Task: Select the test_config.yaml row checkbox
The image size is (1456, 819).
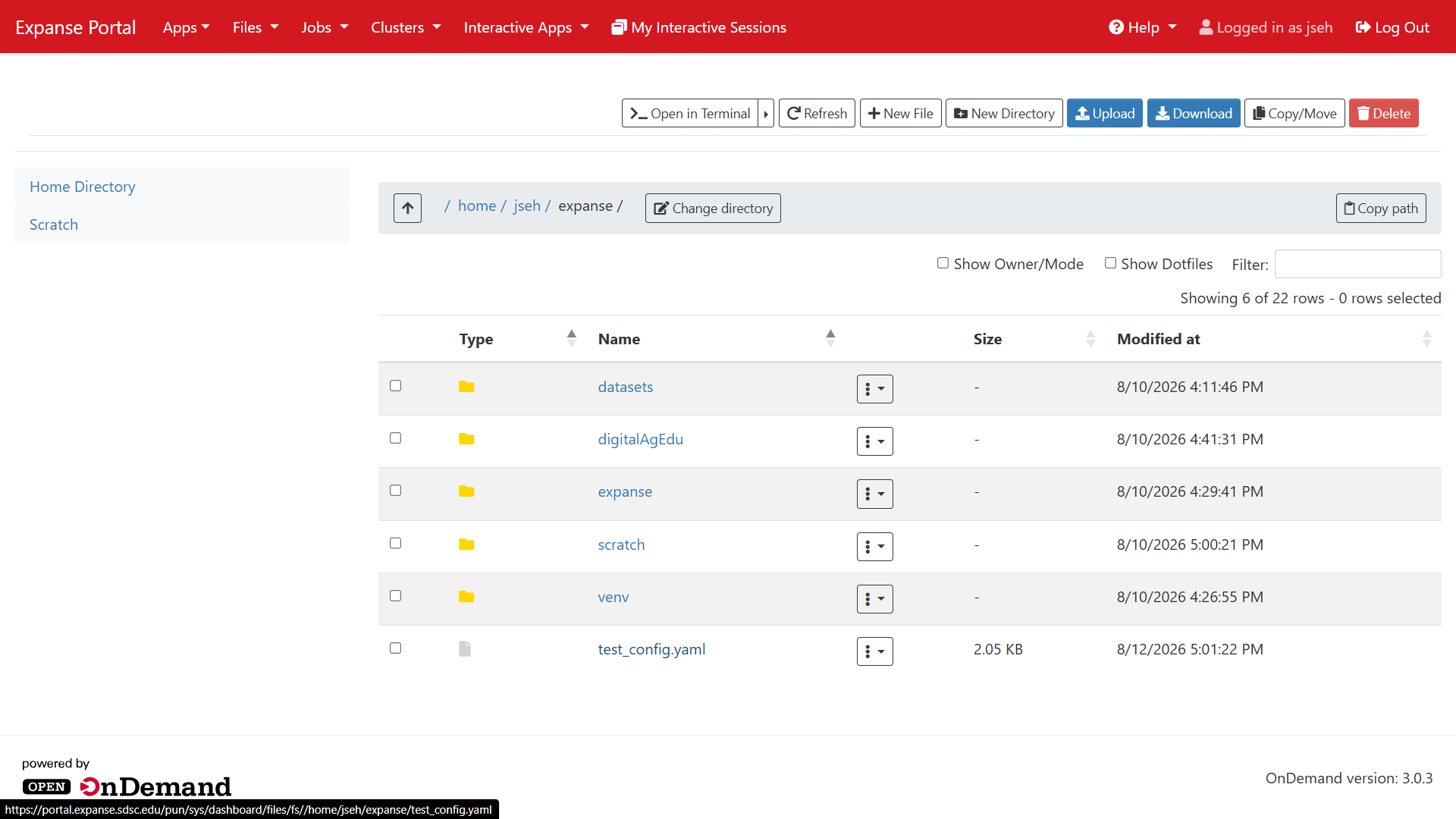Action: tap(395, 648)
